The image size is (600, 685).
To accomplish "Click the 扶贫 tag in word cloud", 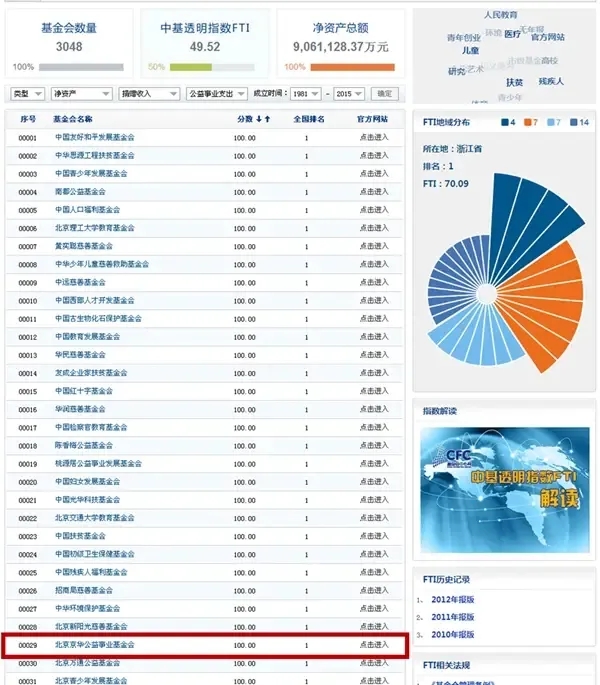I will tap(514, 82).
